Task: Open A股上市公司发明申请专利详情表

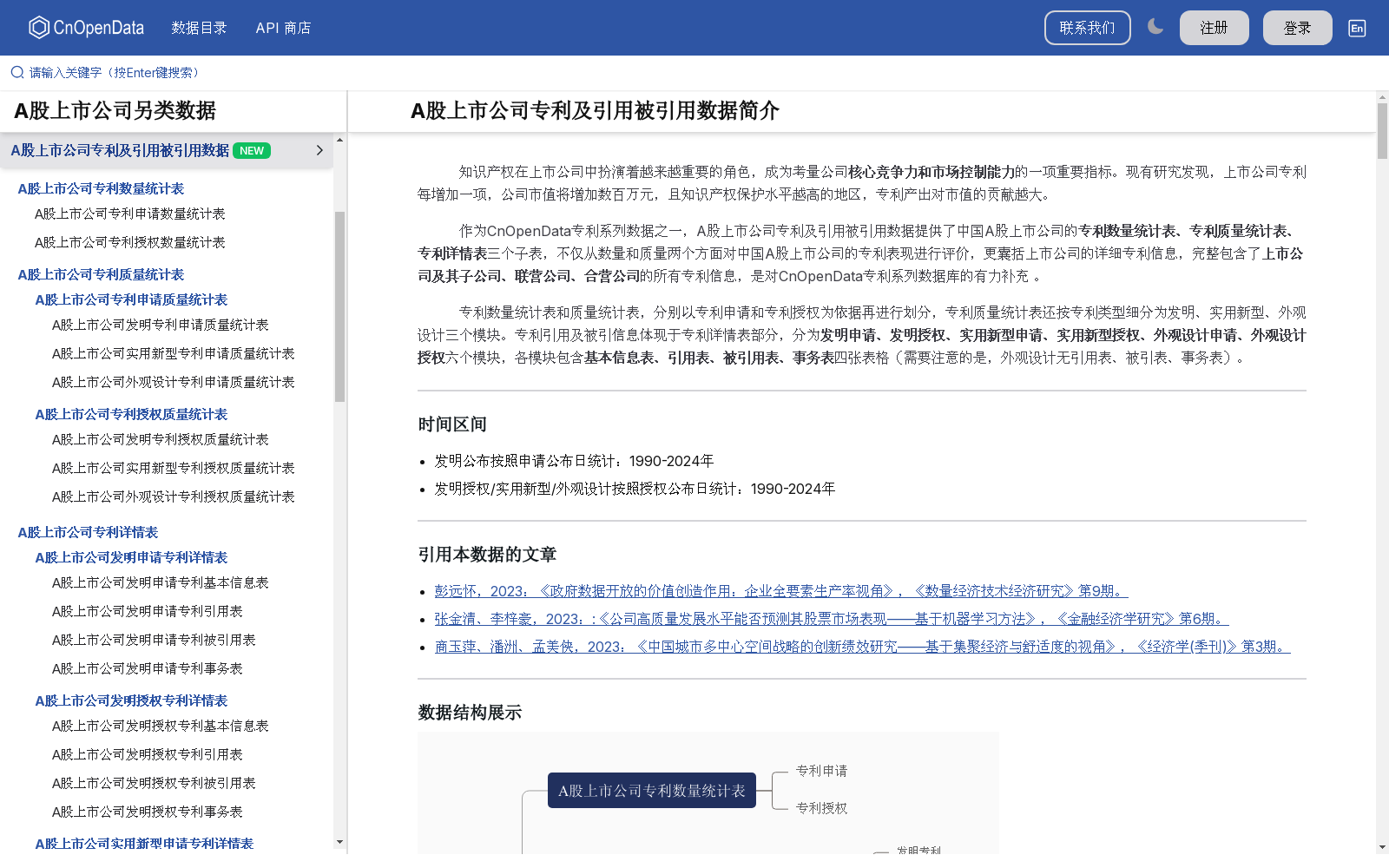Action: coord(131,557)
